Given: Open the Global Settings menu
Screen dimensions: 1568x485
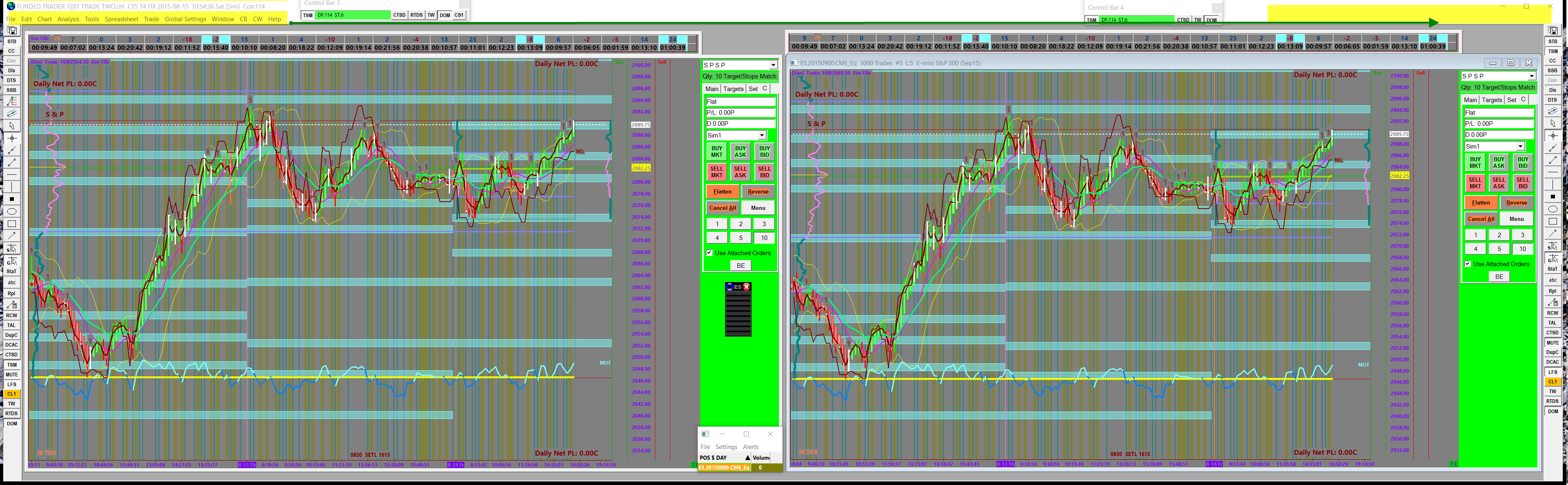Looking at the screenshot, I should pos(185,19).
